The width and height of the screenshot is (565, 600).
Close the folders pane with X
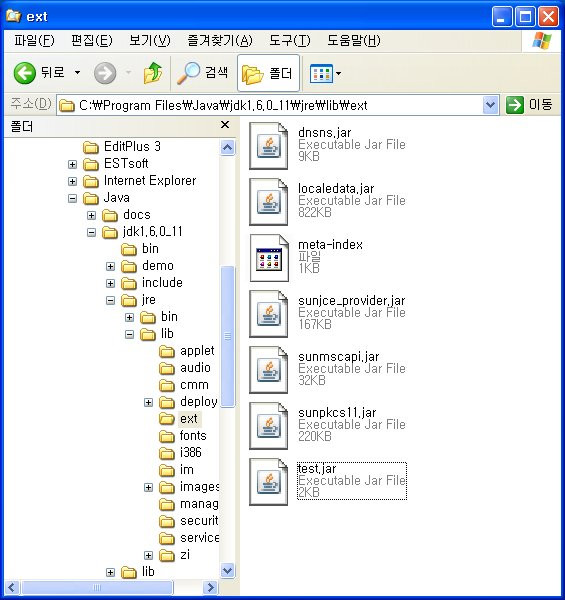[x=225, y=125]
